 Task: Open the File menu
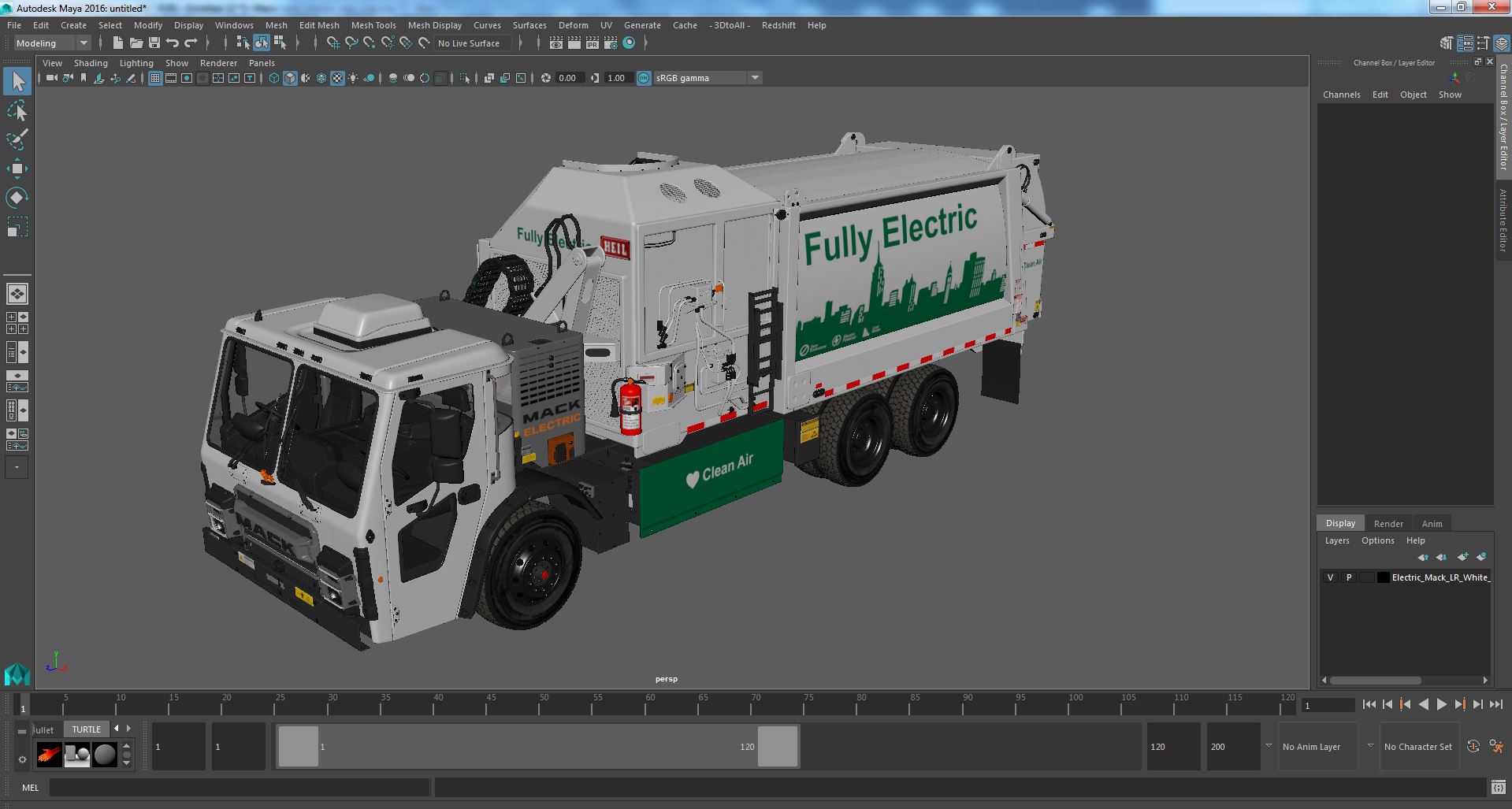(14, 25)
